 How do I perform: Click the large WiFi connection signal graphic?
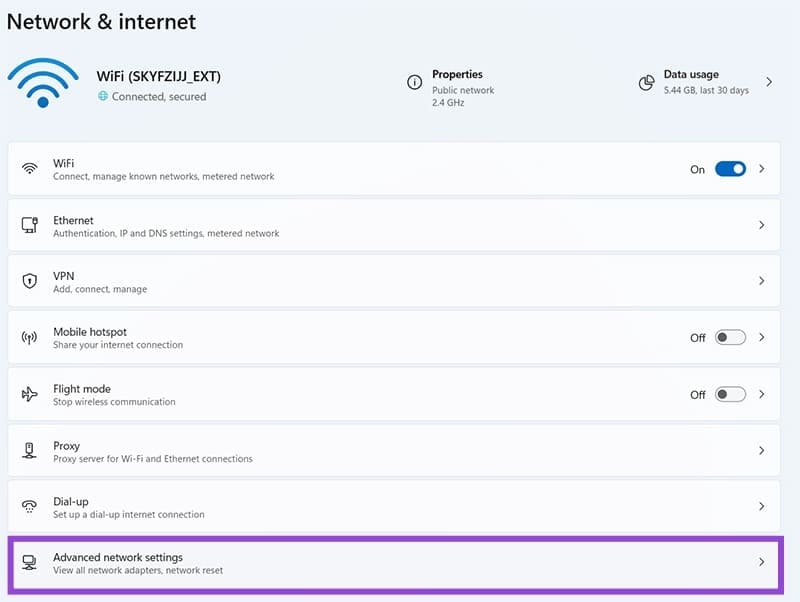[42, 83]
